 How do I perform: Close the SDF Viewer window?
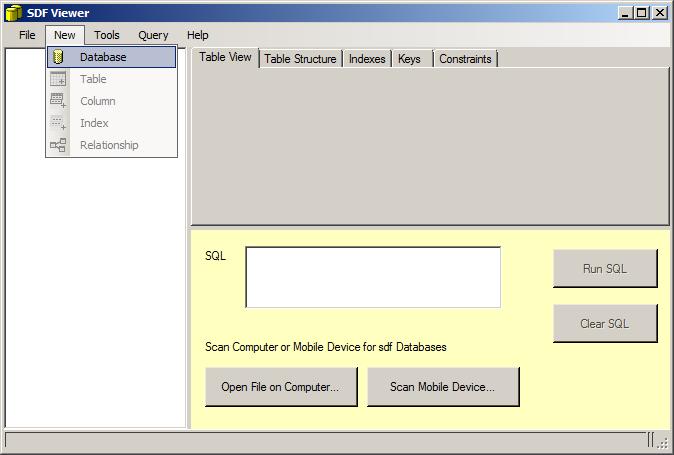coord(659,13)
